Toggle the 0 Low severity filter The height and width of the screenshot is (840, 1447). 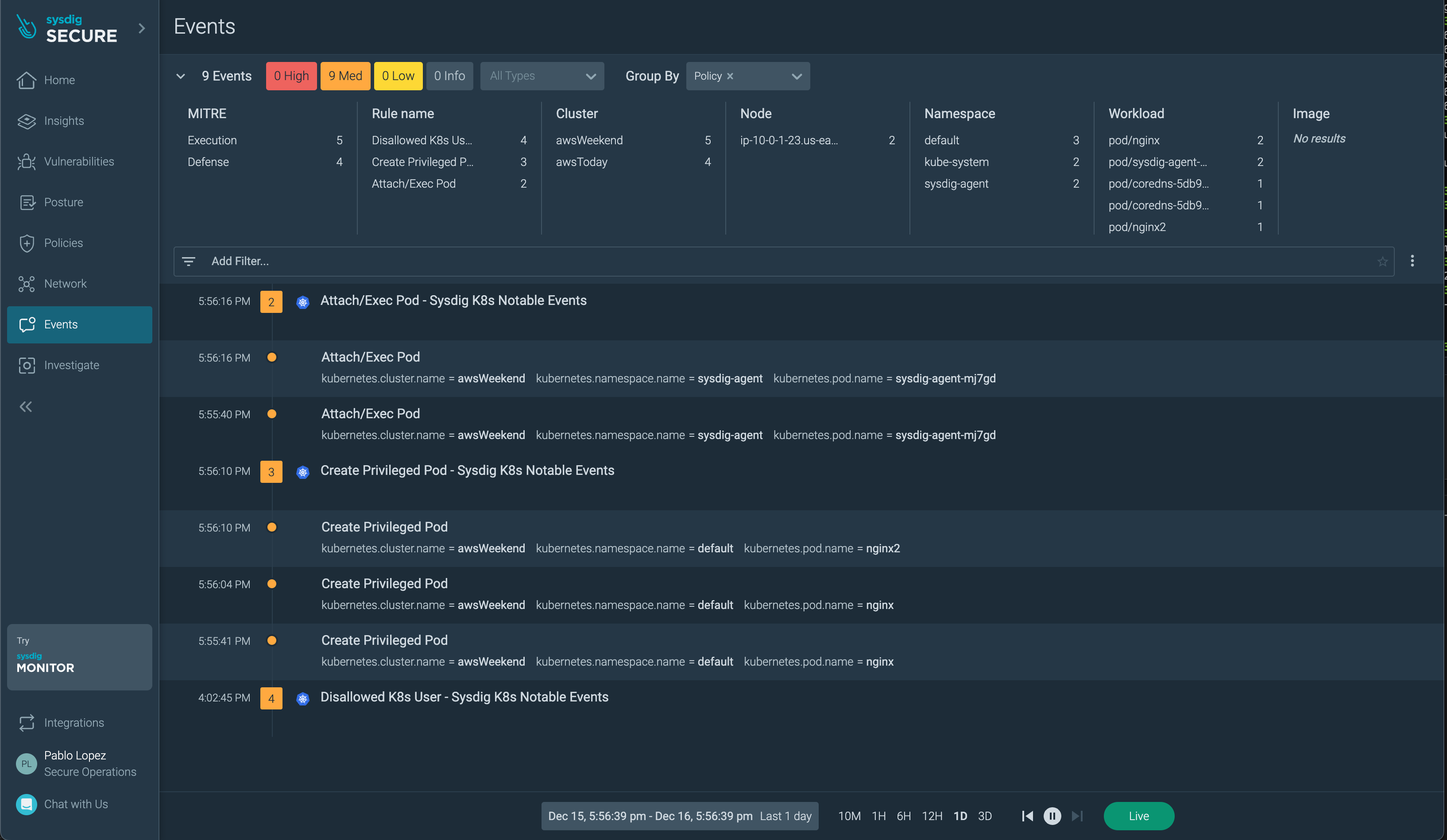(398, 76)
